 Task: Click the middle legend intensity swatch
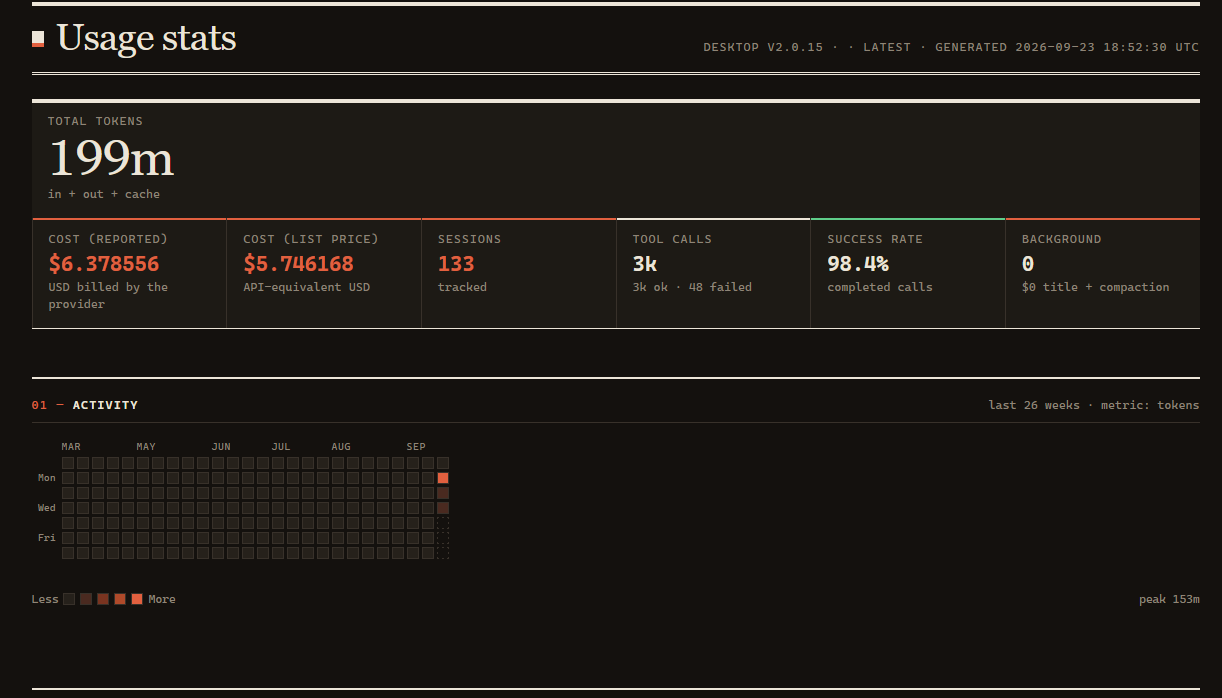pyautogui.click(x=103, y=599)
